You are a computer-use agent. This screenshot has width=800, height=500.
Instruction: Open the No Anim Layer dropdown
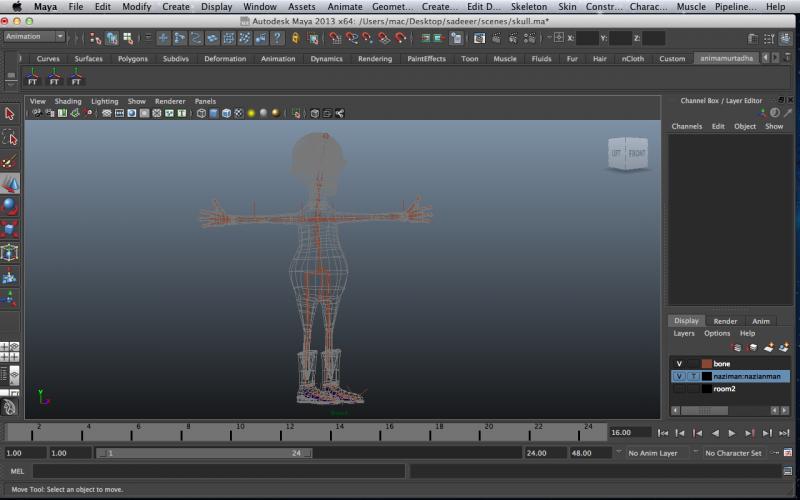[652, 453]
